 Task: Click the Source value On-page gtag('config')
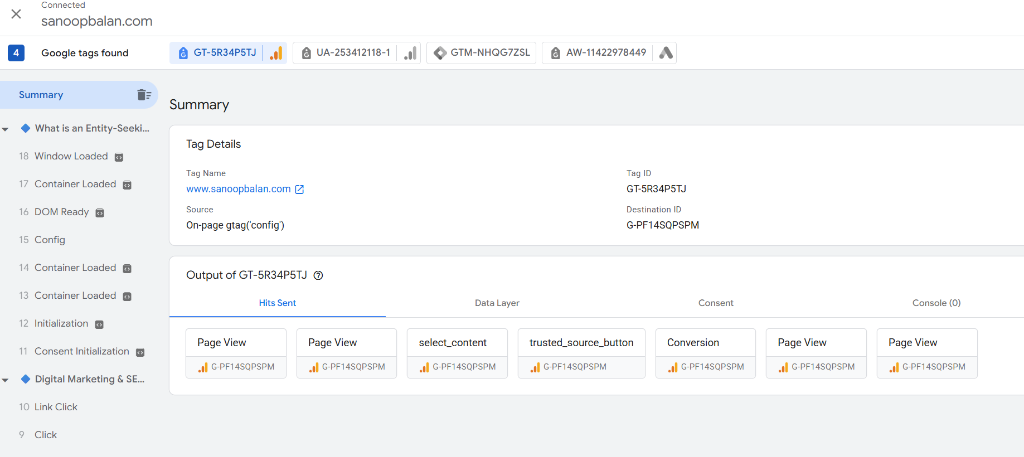tap(236, 225)
